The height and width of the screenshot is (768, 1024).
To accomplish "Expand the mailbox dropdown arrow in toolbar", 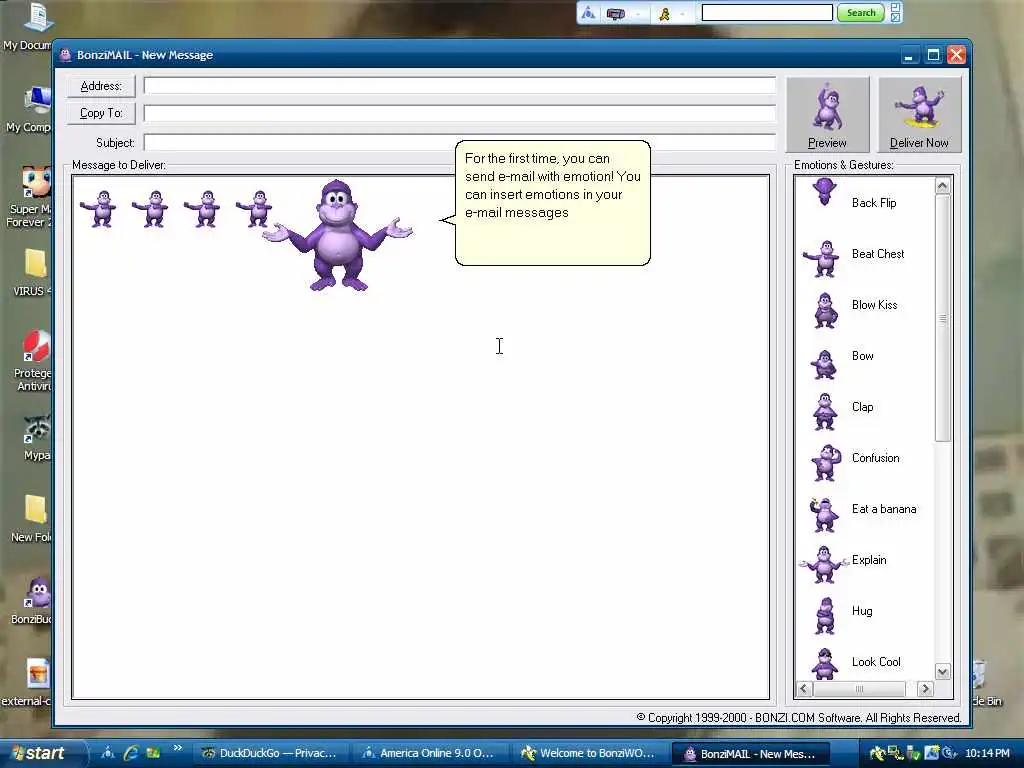I will click(x=638, y=14).
